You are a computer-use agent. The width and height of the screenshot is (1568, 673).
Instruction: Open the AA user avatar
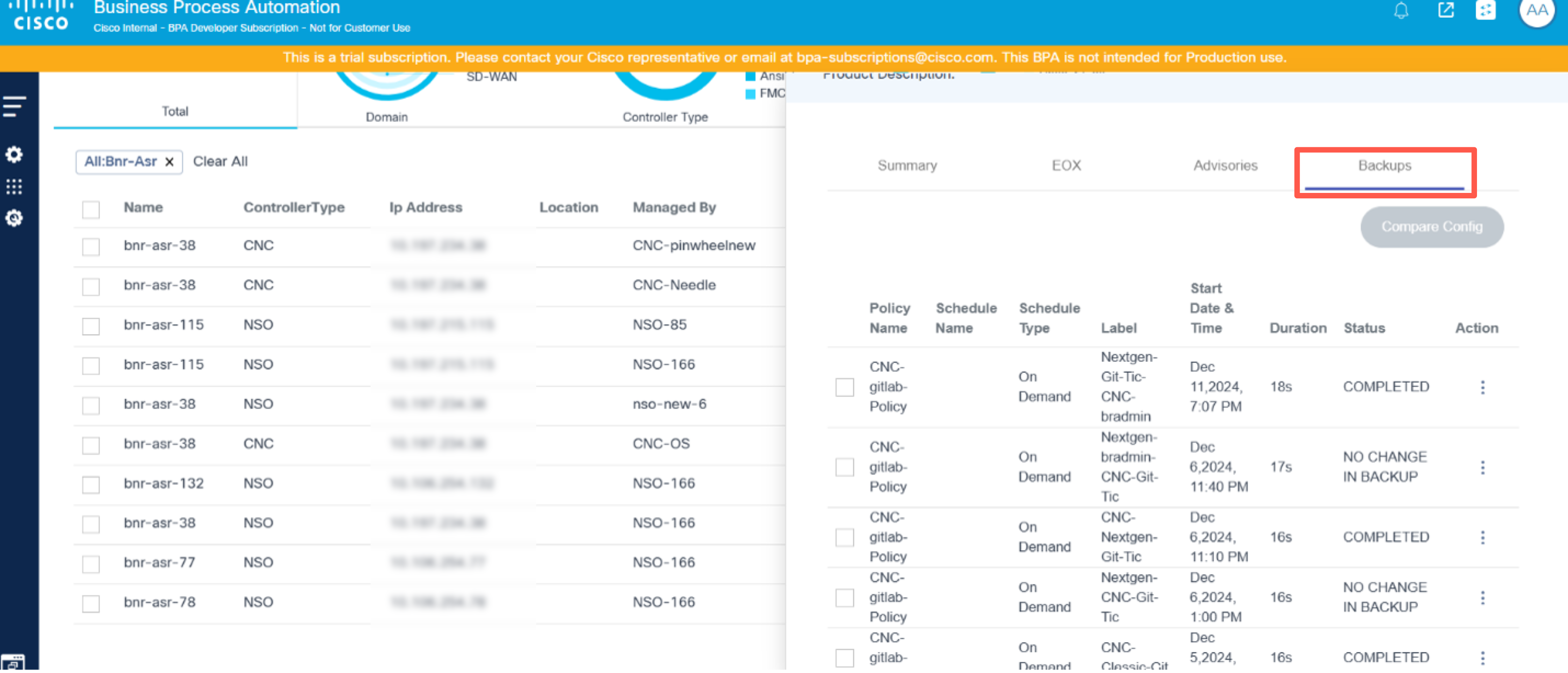pyautogui.click(x=1536, y=10)
